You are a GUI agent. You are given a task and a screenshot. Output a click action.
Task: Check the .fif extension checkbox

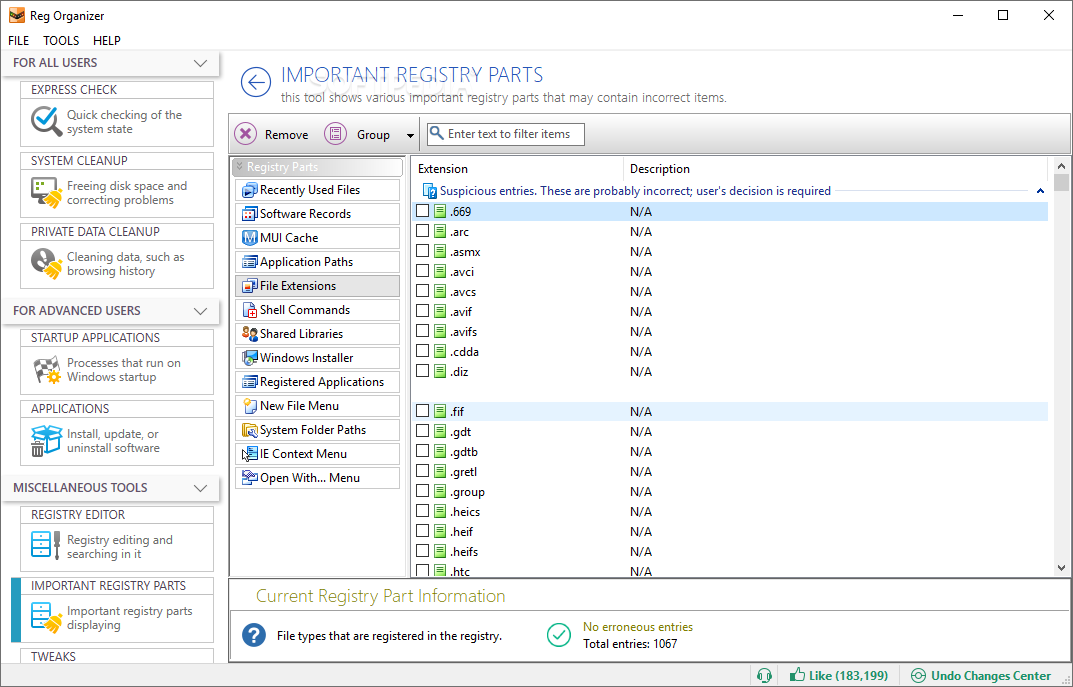coord(423,411)
